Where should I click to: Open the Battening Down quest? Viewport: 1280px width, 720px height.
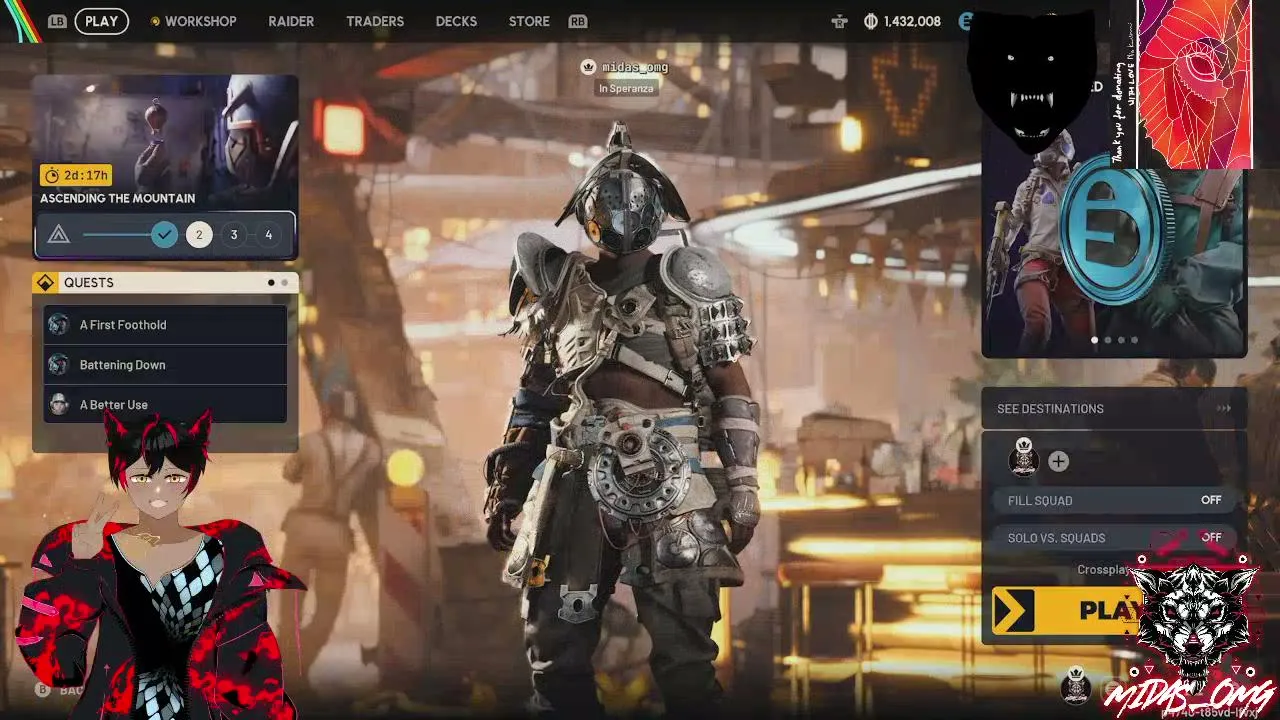coord(166,365)
